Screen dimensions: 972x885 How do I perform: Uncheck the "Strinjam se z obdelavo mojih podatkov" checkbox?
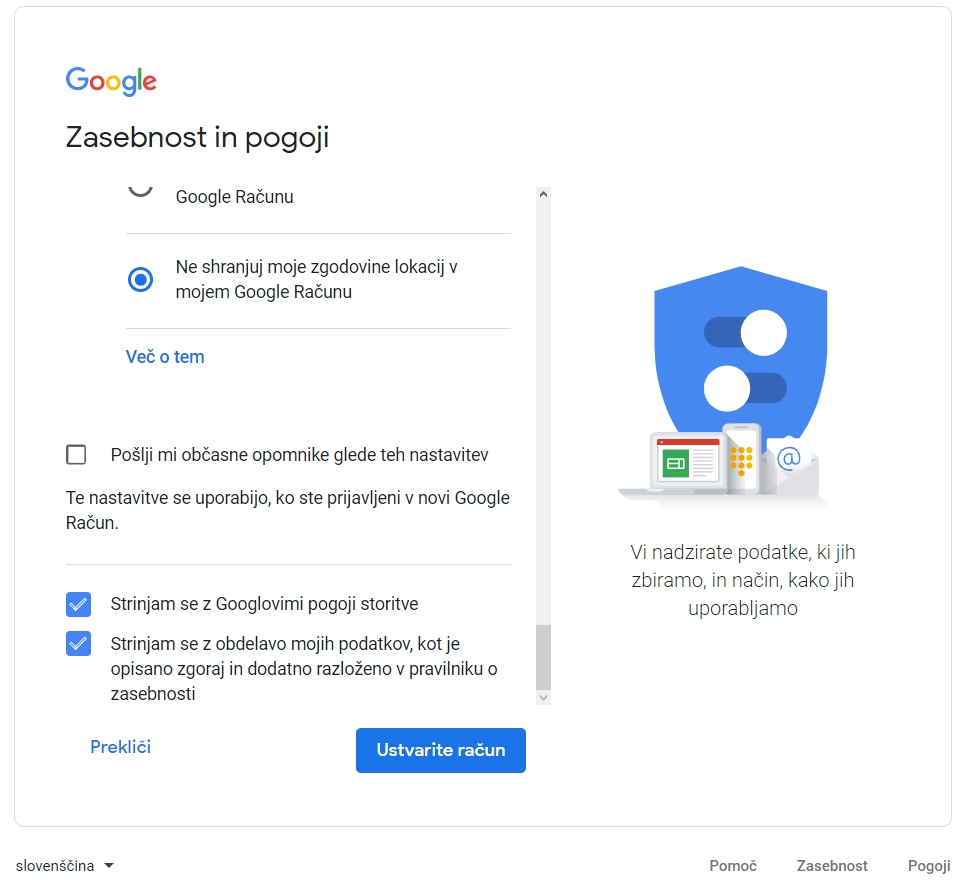click(78, 643)
